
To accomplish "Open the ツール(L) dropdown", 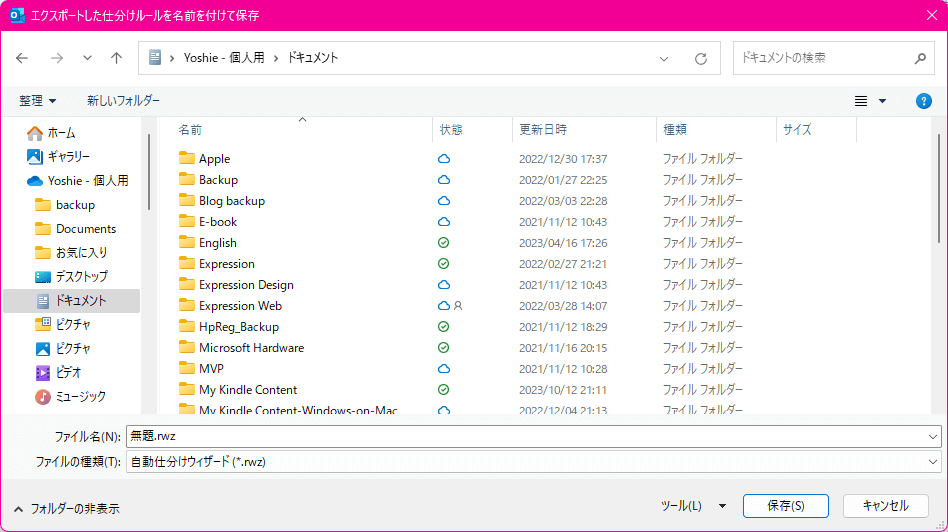I will (693, 506).
